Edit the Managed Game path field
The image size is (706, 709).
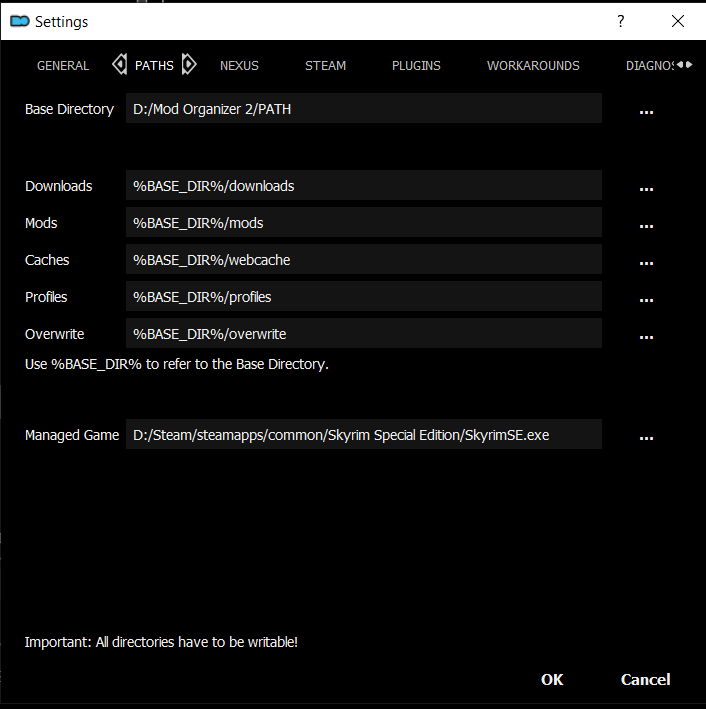click(364, 434)
